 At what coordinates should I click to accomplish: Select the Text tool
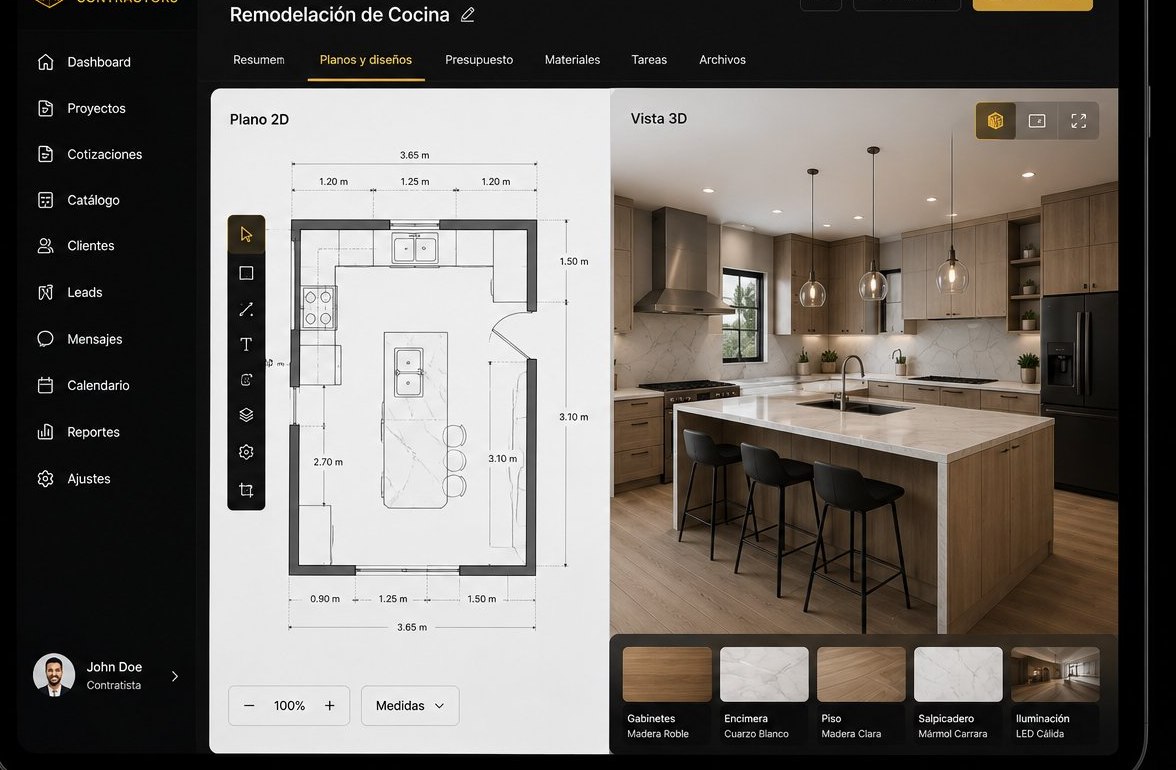coord(246,344)
